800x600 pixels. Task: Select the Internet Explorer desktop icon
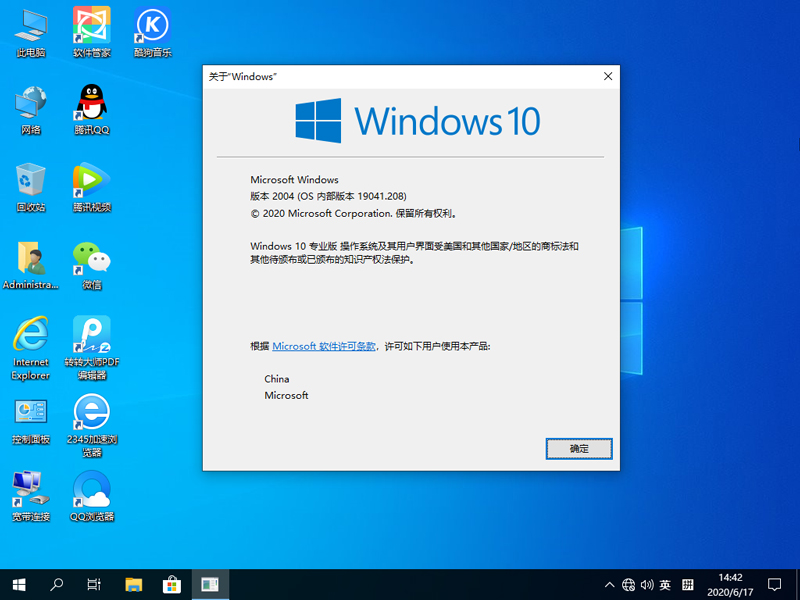31,348
